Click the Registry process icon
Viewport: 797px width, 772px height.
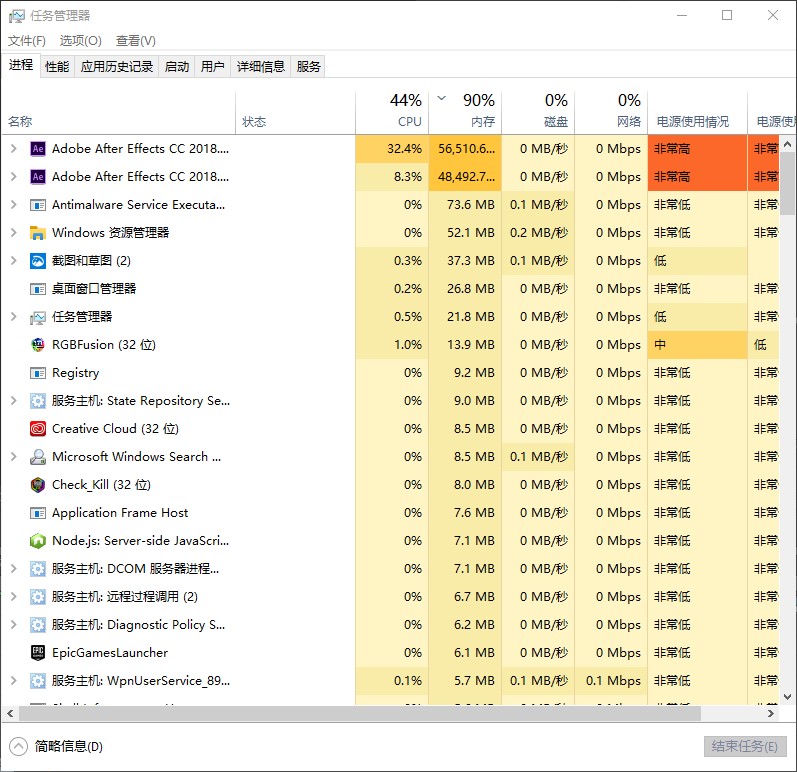click(38, 373)
